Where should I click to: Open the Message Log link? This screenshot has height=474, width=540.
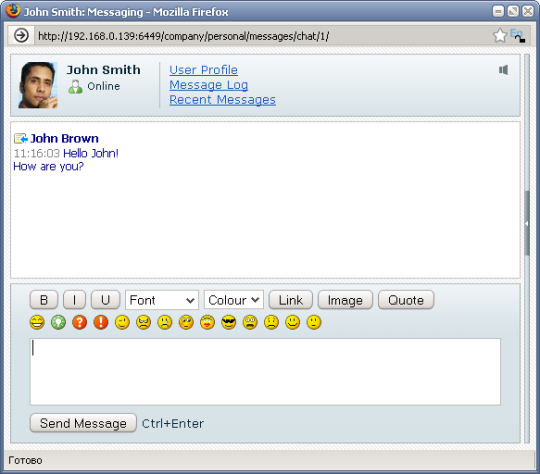pos(209,85)
